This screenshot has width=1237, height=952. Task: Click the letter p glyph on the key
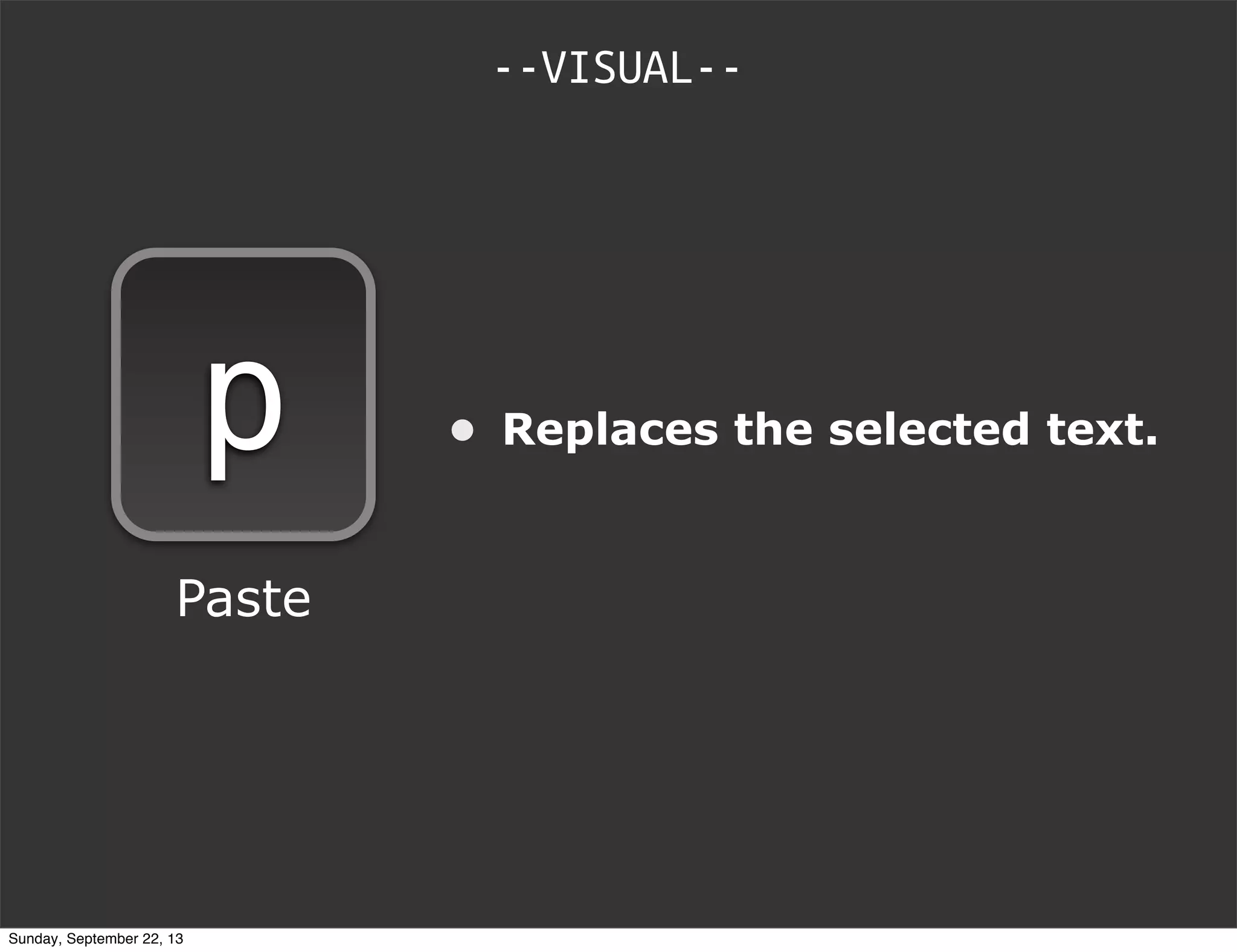point(244,417)
